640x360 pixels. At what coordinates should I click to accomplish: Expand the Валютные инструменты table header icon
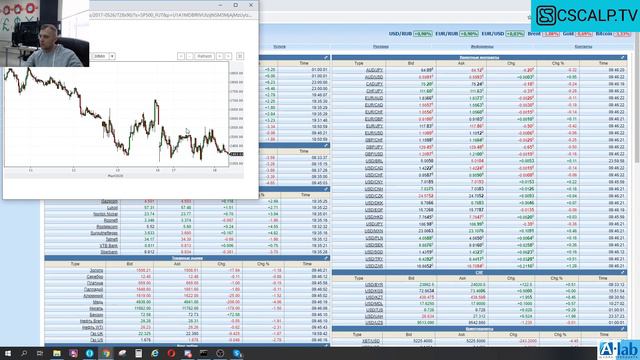pyautogui.click(x=623, y=58)
